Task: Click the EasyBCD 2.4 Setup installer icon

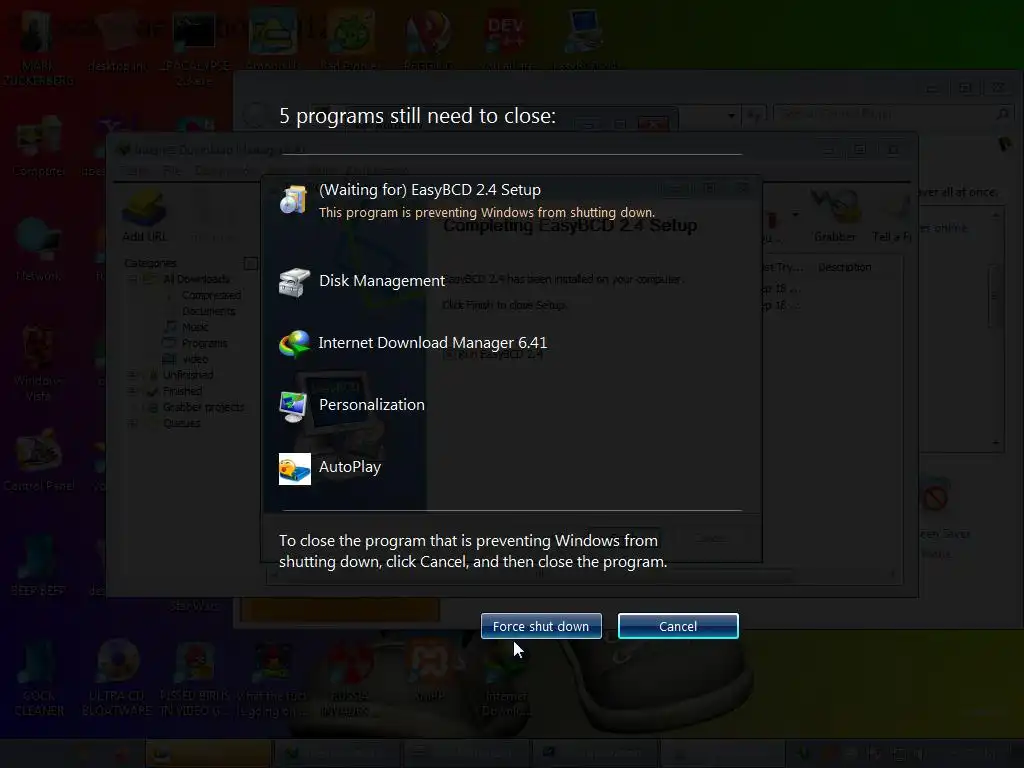Action: pyautogui.click(x=293, y=200)
